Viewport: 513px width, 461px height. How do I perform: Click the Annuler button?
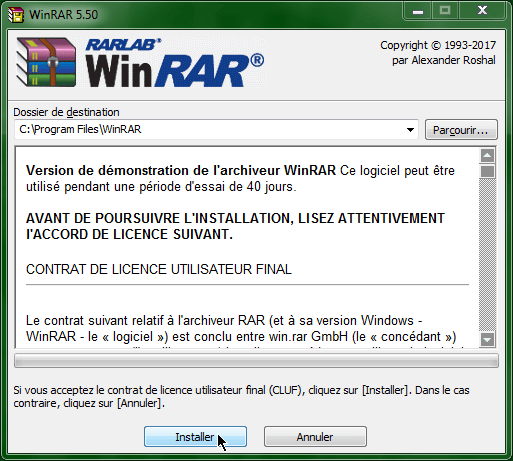(x=315, y=436)
